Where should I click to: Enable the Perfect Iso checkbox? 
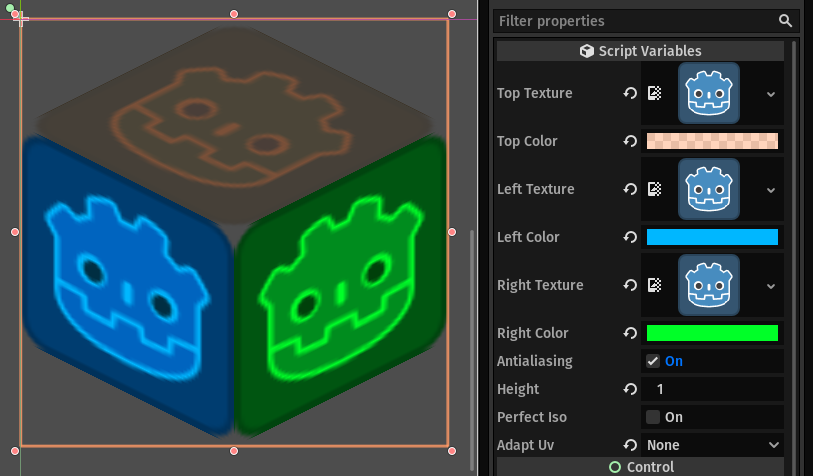coord(653,417)
